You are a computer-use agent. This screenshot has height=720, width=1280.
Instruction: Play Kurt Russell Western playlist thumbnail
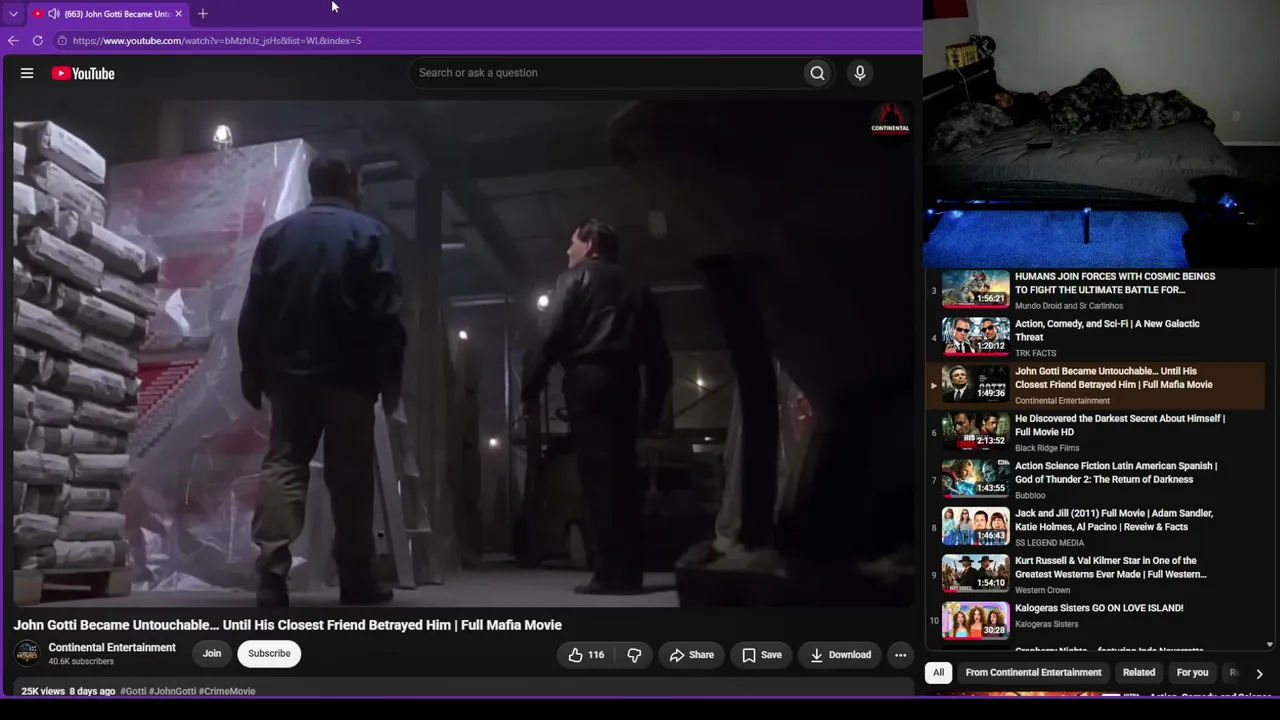pyautogui.click(x=976, y=573)
